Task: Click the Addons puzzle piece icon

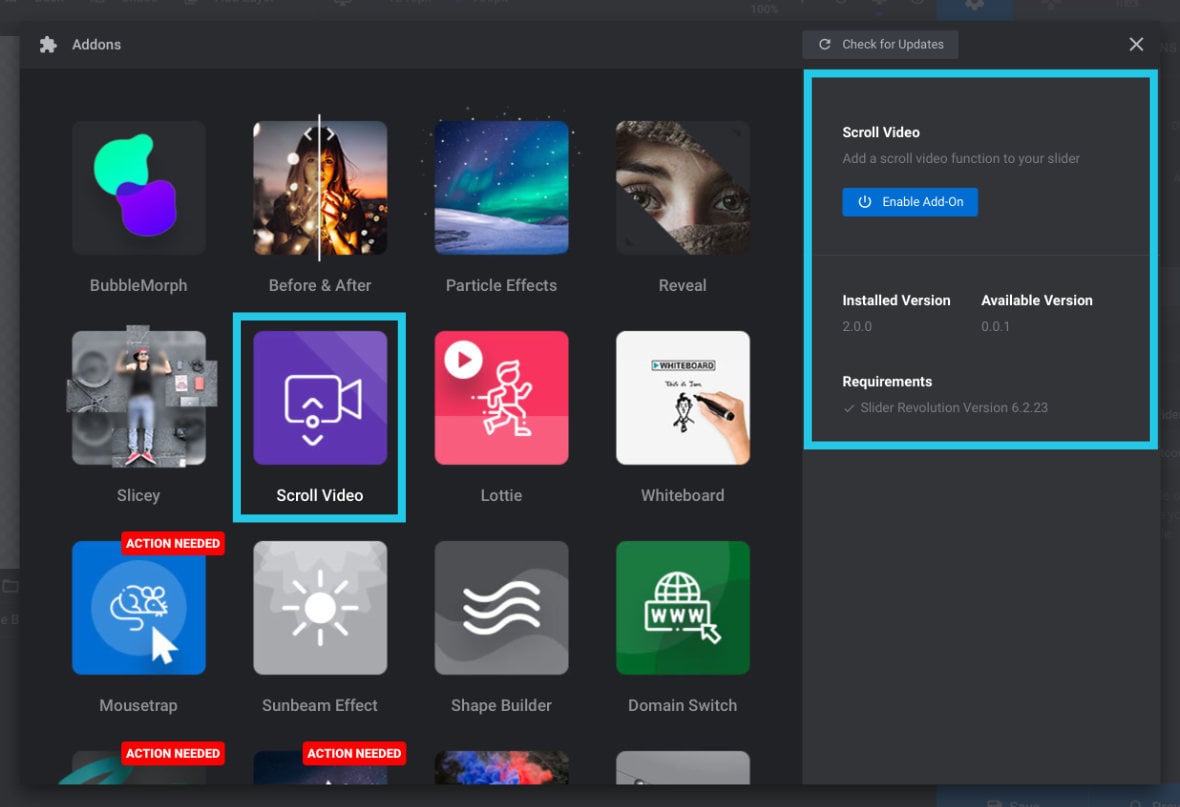Action: point(48,44)
